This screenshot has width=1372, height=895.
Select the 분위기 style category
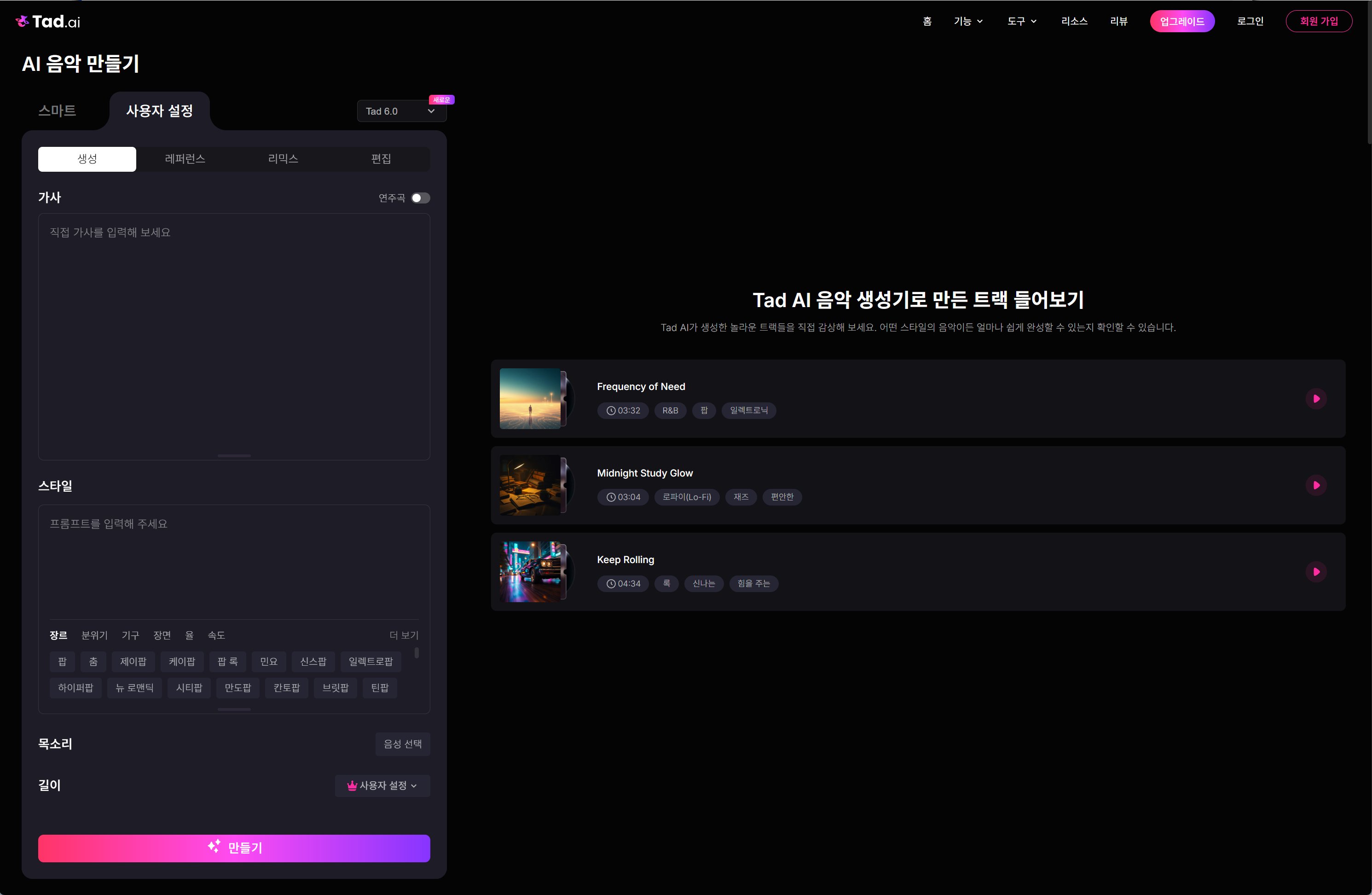coord(94,635)
